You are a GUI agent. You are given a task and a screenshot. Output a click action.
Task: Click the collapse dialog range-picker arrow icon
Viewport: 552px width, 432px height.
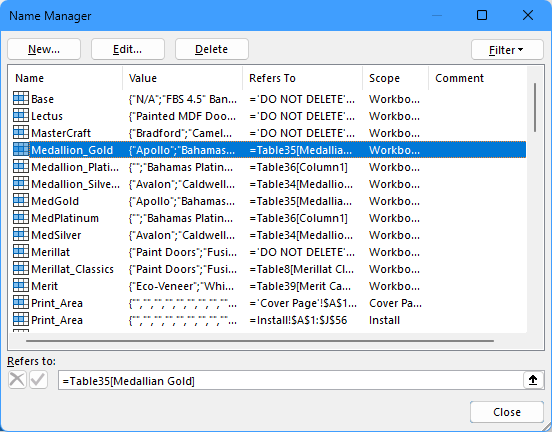tap(533, 380)
